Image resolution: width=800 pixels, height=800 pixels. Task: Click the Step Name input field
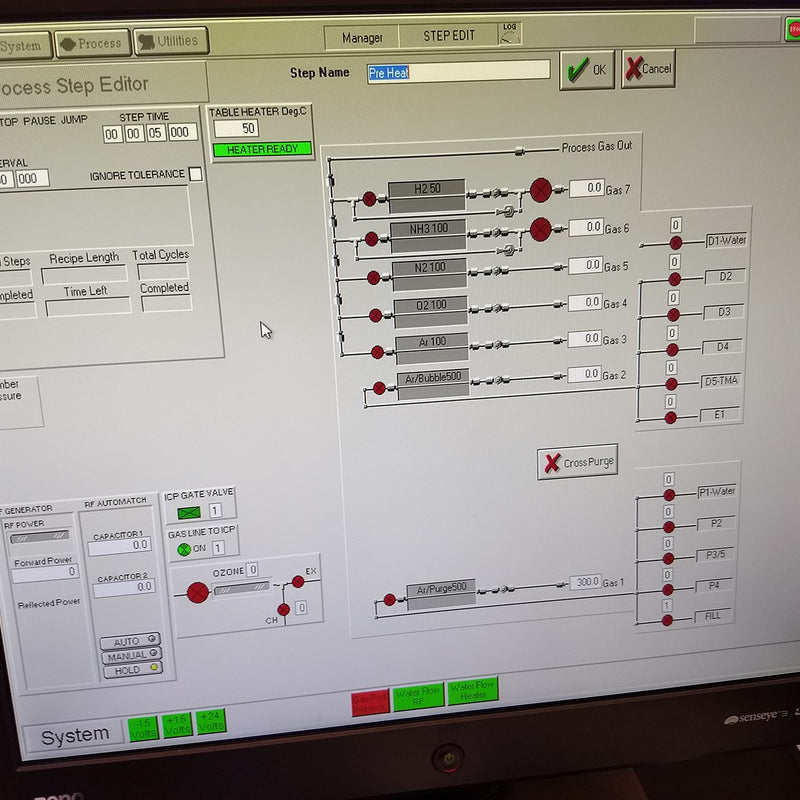[x=458, y=71]
